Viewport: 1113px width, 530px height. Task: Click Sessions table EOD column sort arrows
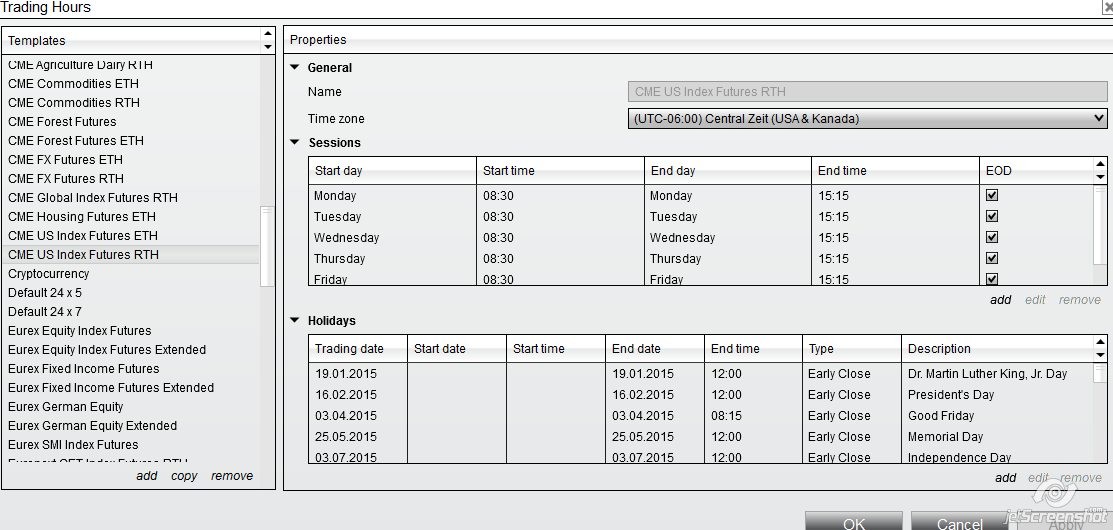[x=1100, y=170]
